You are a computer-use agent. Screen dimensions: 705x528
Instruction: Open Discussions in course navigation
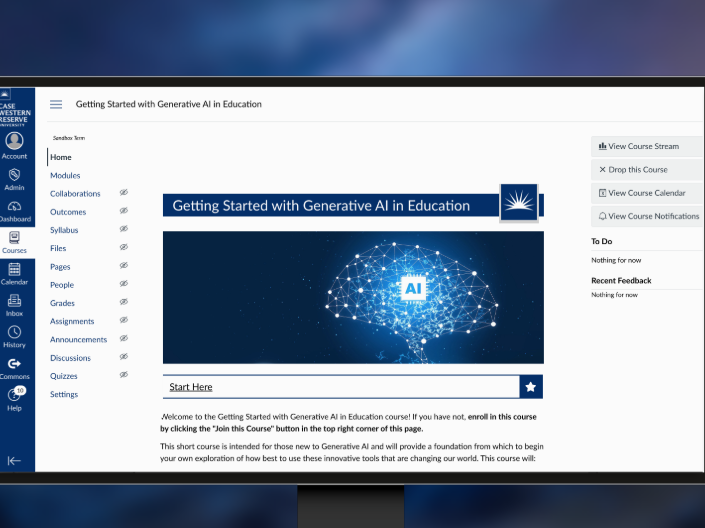click(70, 358)
